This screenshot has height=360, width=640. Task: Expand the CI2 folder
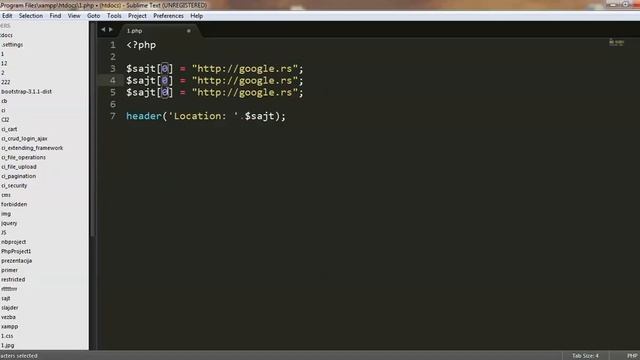5,120
